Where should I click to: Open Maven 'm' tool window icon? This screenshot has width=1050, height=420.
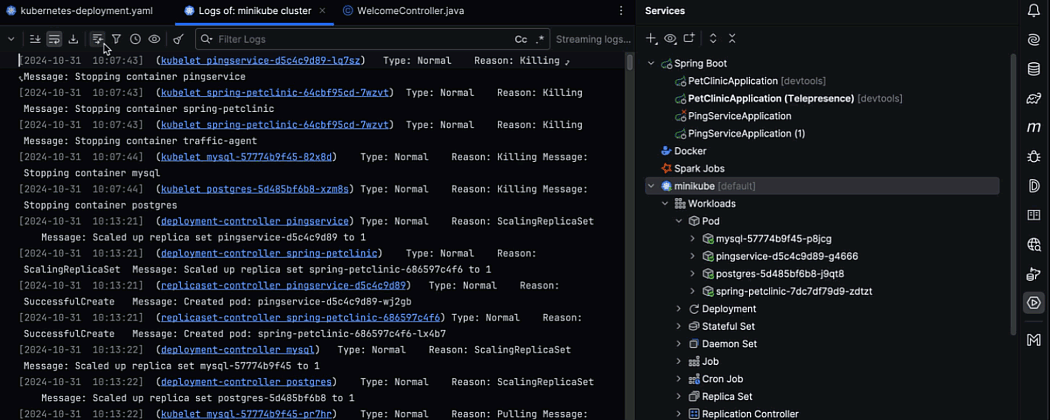pyautogui.click(x=1033, y=127)
